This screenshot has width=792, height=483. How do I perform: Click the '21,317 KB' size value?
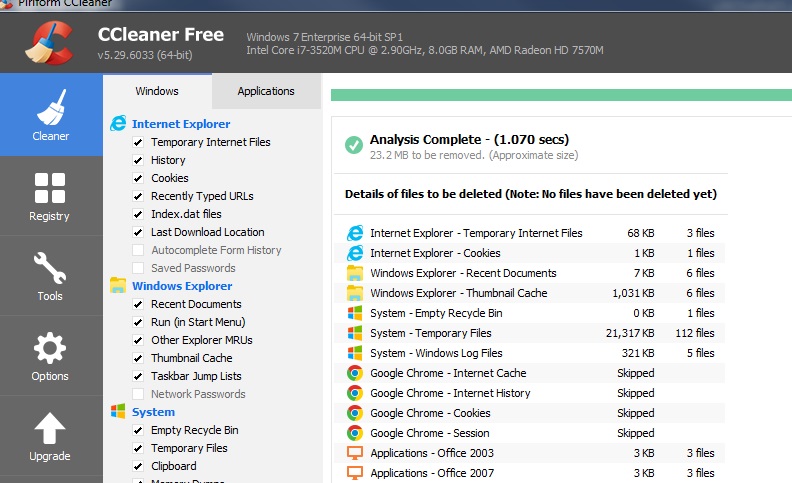[630, 333]
